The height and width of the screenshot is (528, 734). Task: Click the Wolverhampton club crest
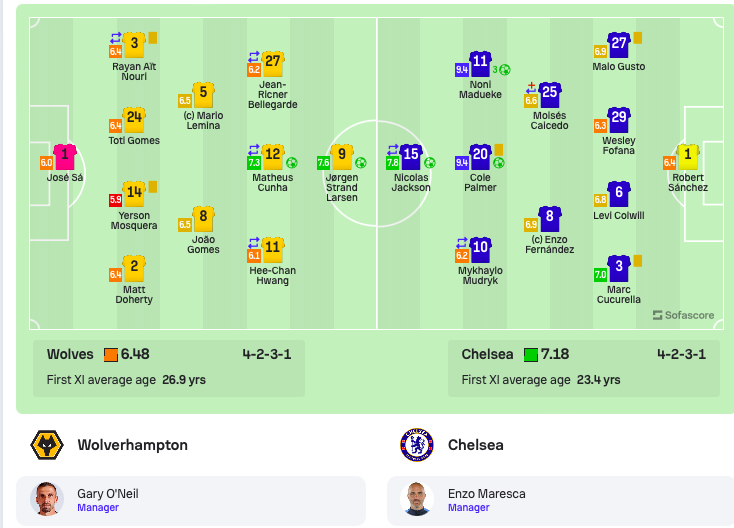47,445
